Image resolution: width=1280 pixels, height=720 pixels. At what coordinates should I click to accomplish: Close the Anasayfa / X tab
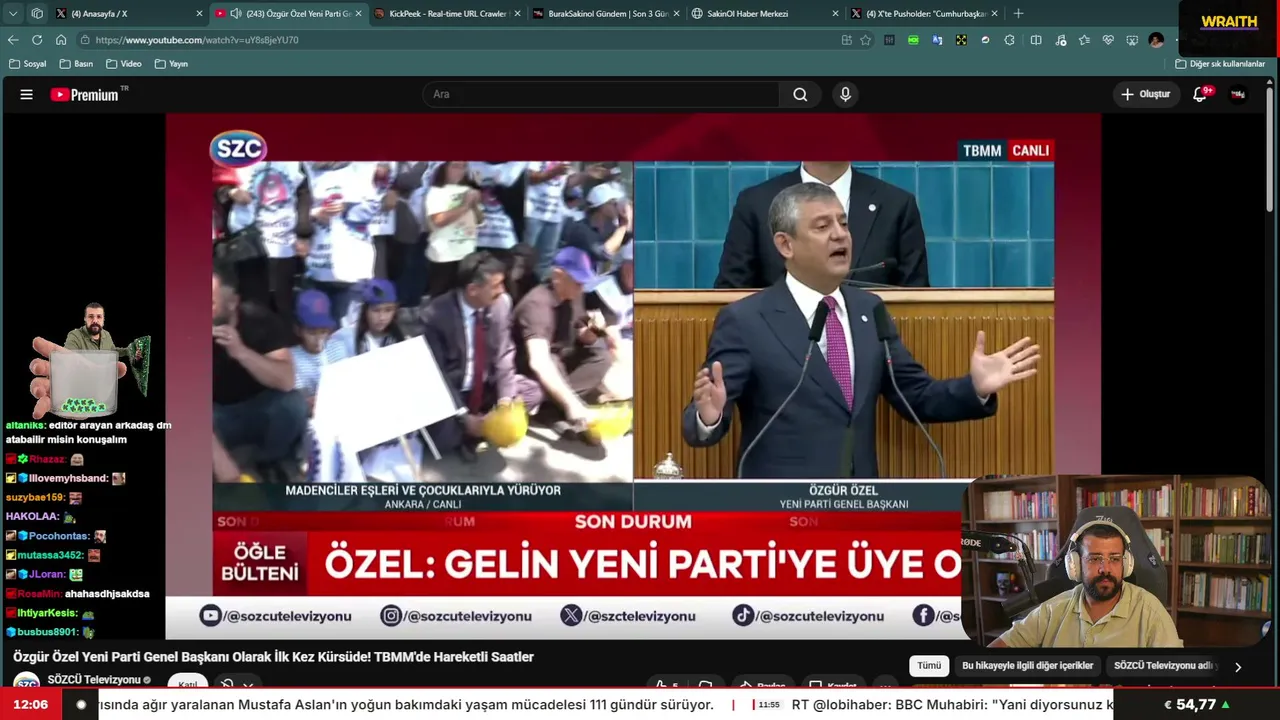[199, 14]
